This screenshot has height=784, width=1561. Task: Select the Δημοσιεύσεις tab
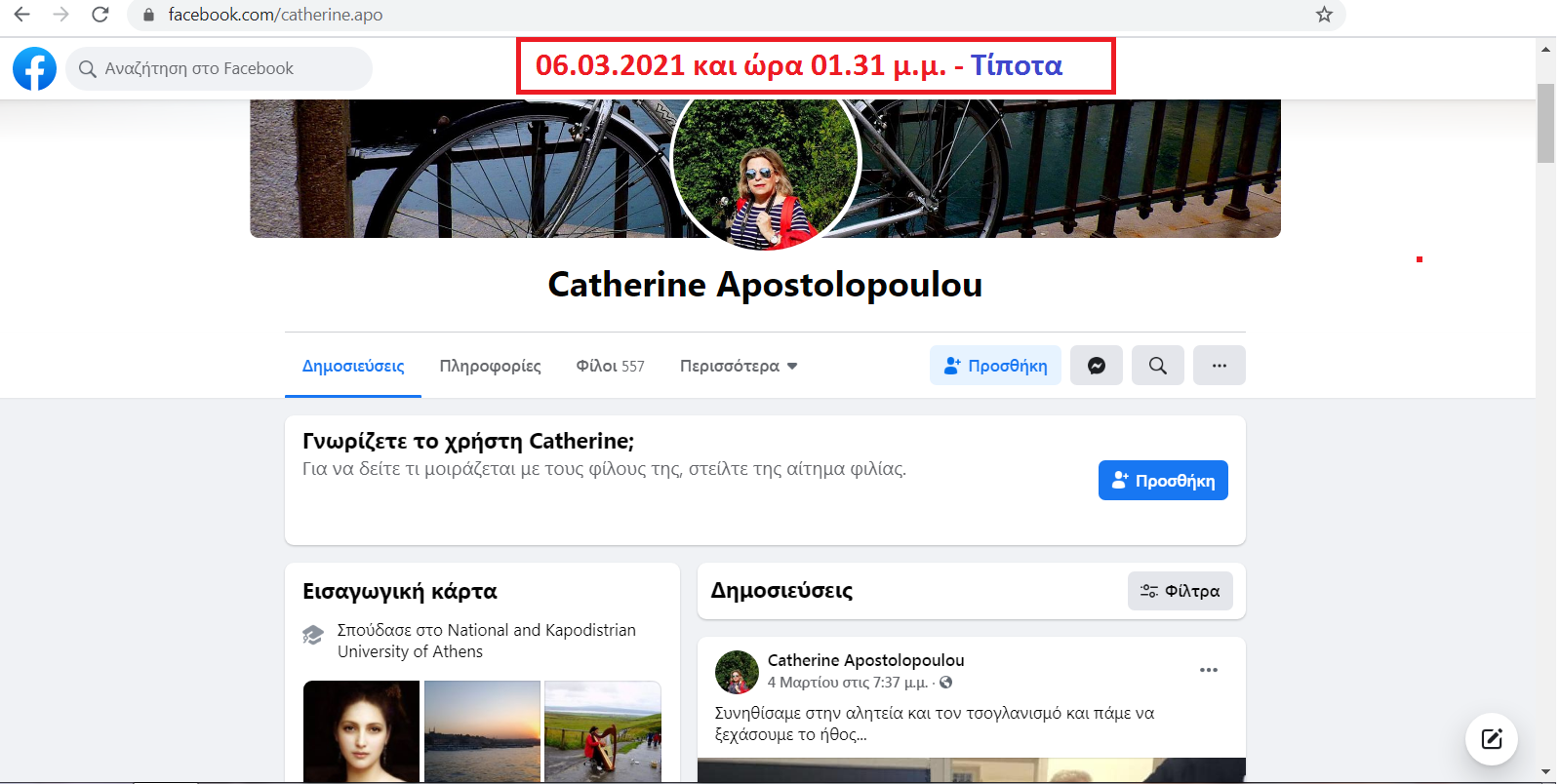pos(353,366)
